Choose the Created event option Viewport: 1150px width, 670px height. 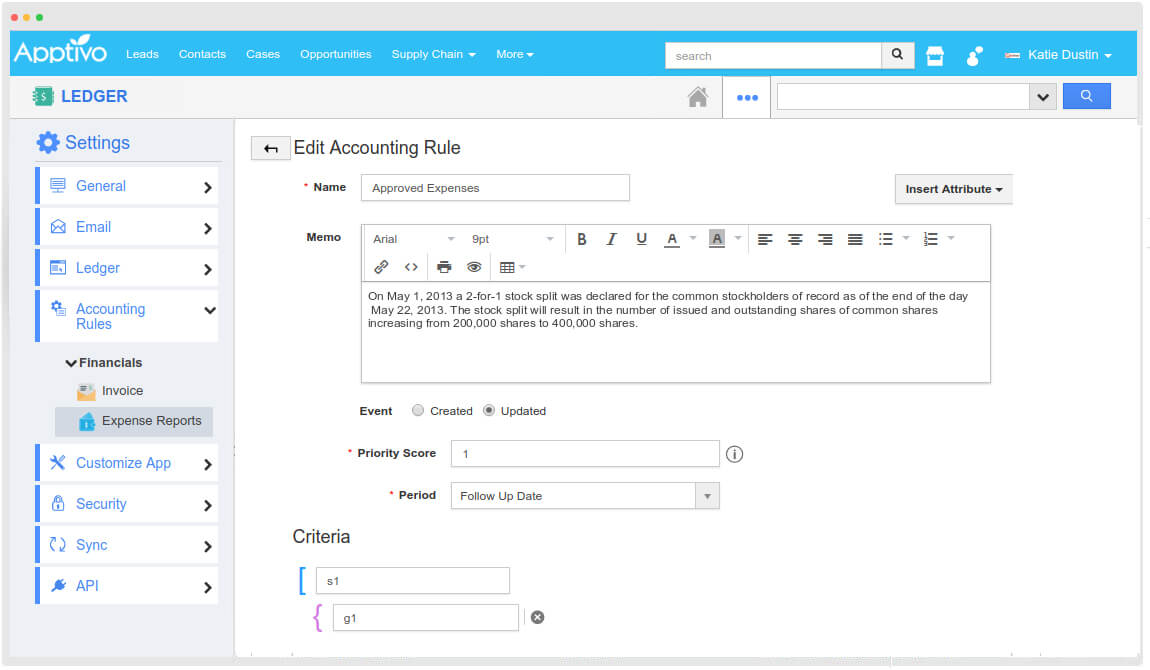click(x=417, y=410)
